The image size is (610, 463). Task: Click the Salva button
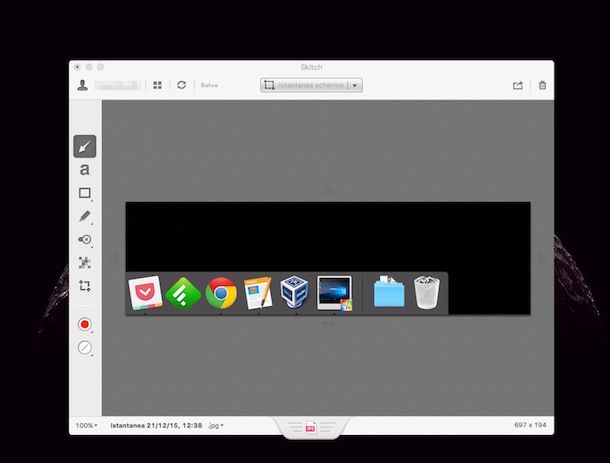click(209, 85)
